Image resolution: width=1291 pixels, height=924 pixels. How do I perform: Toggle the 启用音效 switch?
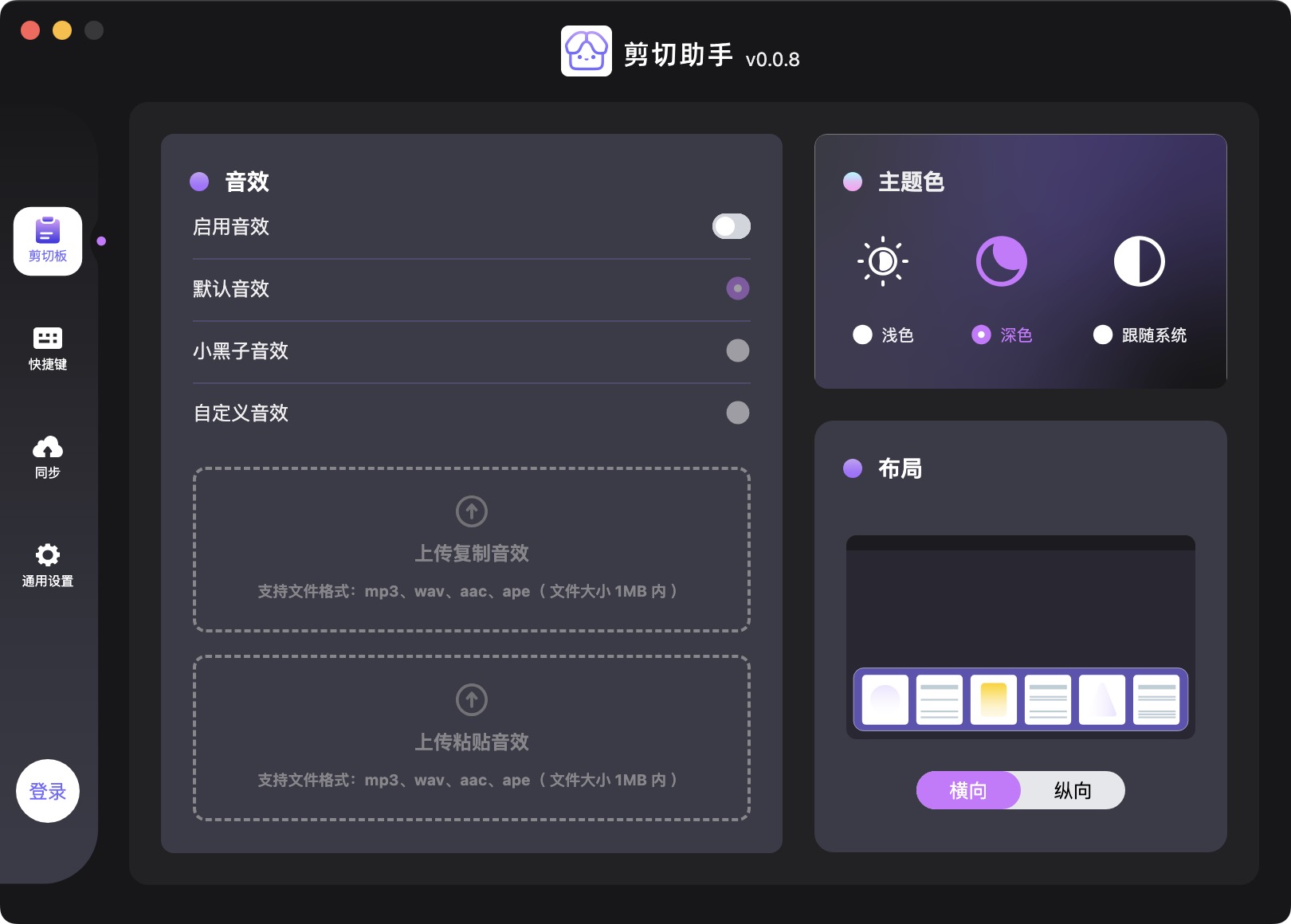[x=731, y=226]
